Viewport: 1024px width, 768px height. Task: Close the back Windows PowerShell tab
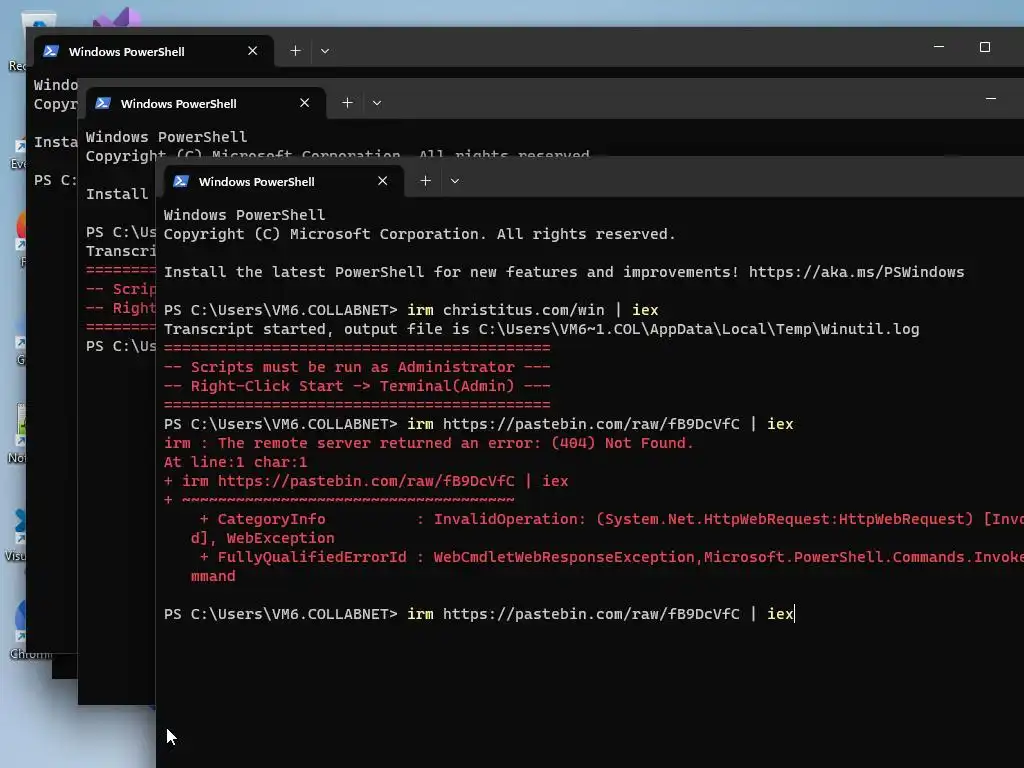coord(253,51)
